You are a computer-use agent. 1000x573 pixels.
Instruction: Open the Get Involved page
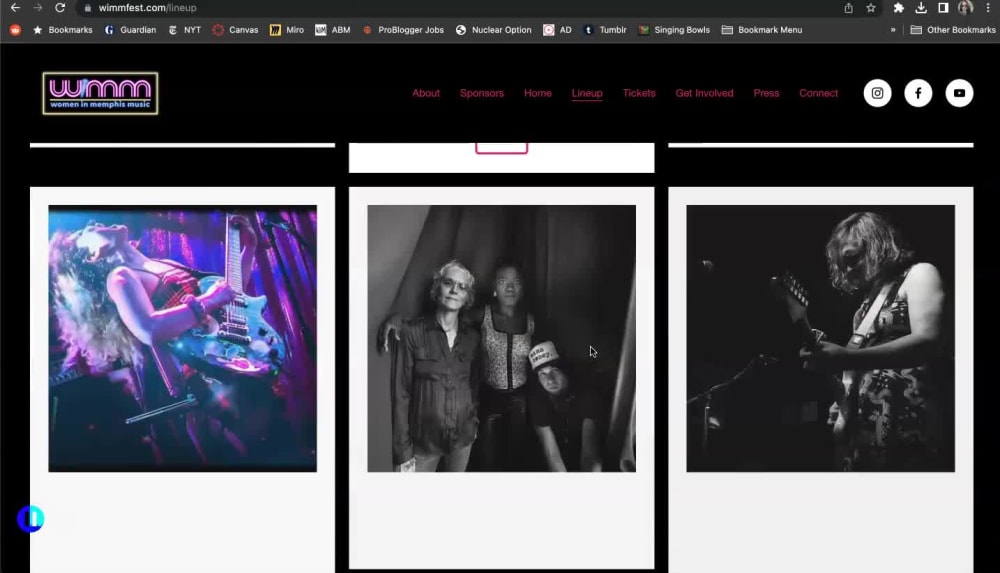pos(704,93)
